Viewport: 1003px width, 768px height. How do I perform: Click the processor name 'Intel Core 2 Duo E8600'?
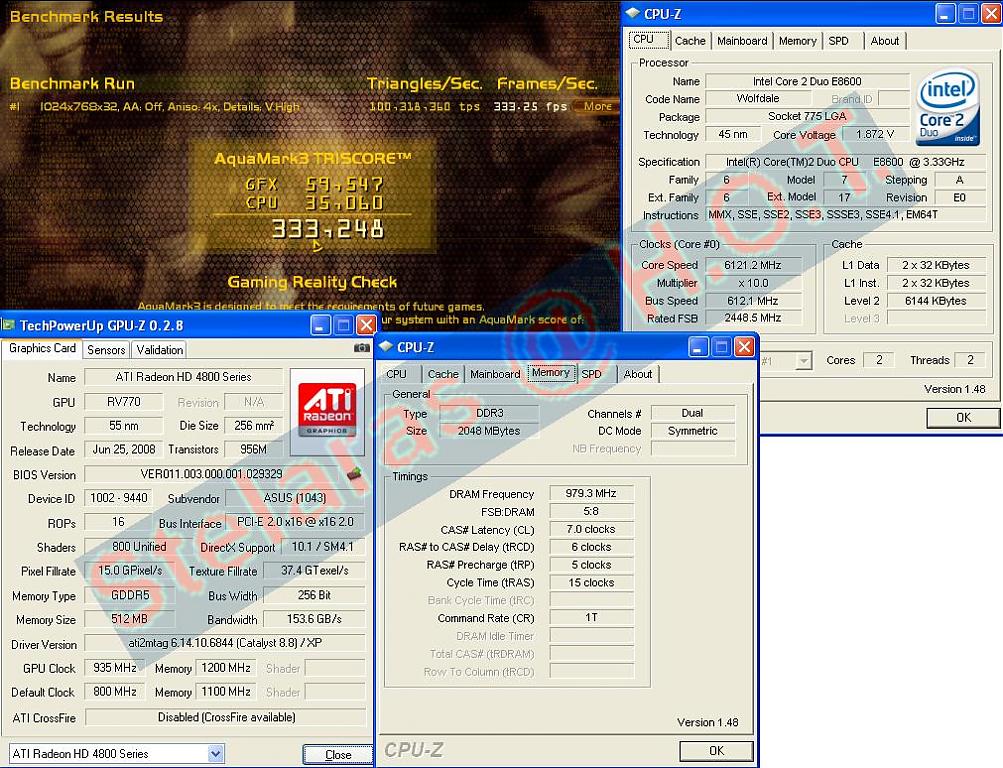click(x=807, y=81)
